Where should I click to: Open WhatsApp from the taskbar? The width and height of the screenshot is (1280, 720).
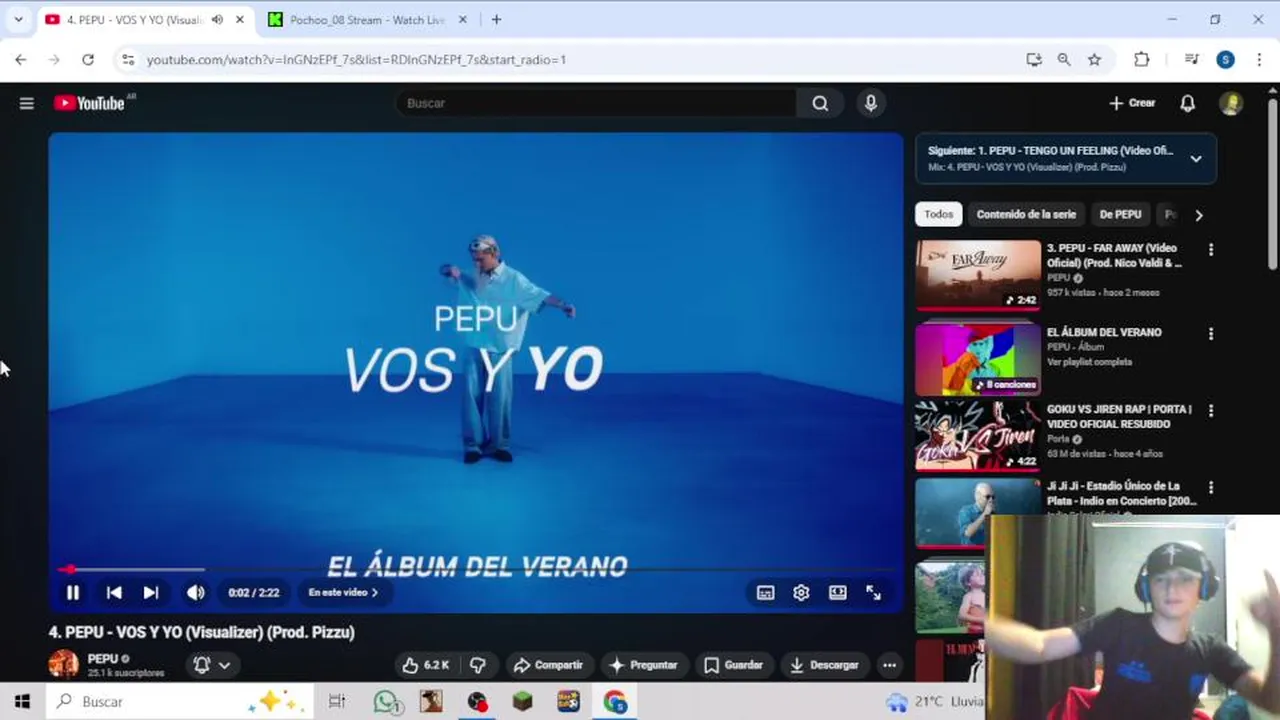tap(385, 702)
